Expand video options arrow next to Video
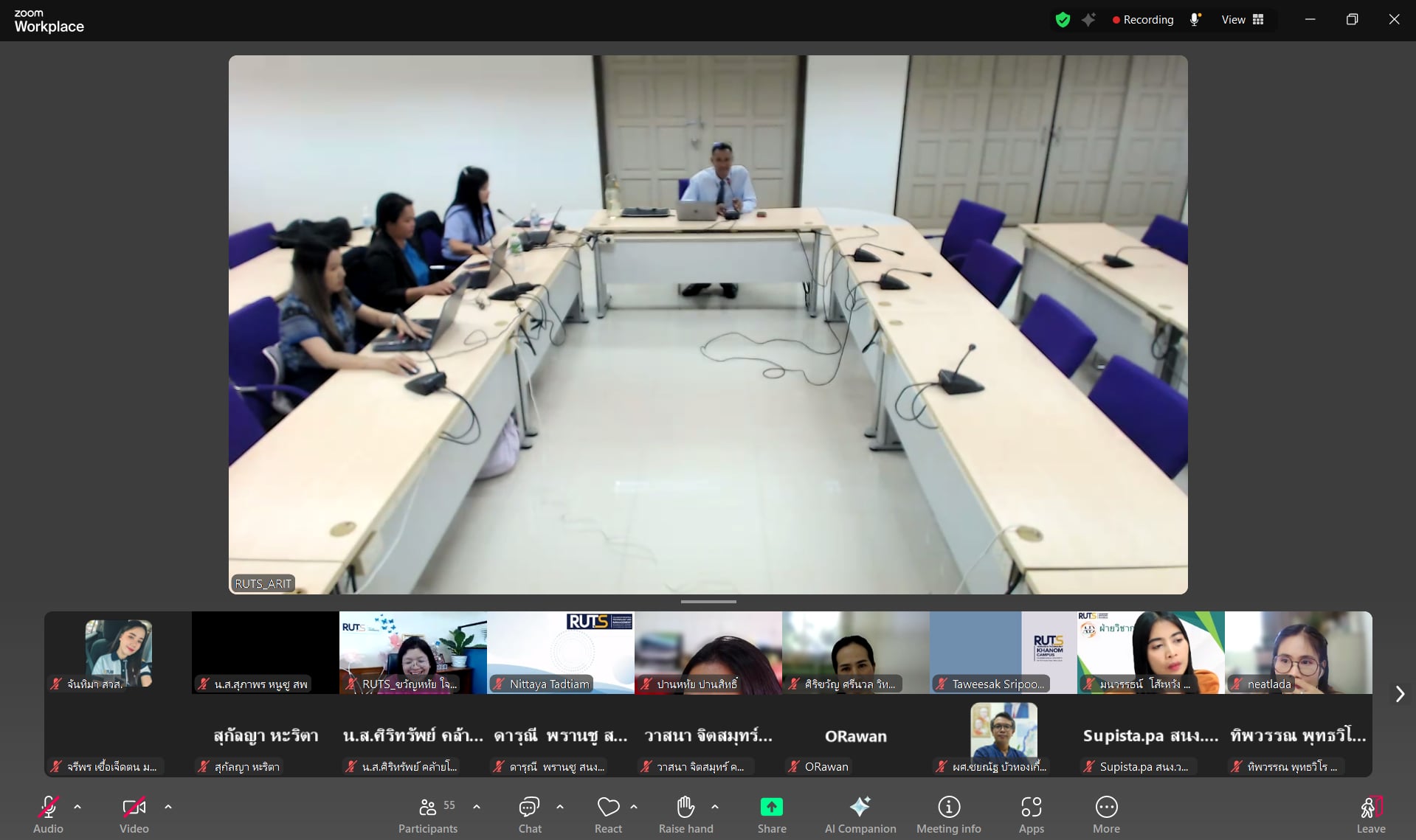1416x840 pixels. click(168, 807)
